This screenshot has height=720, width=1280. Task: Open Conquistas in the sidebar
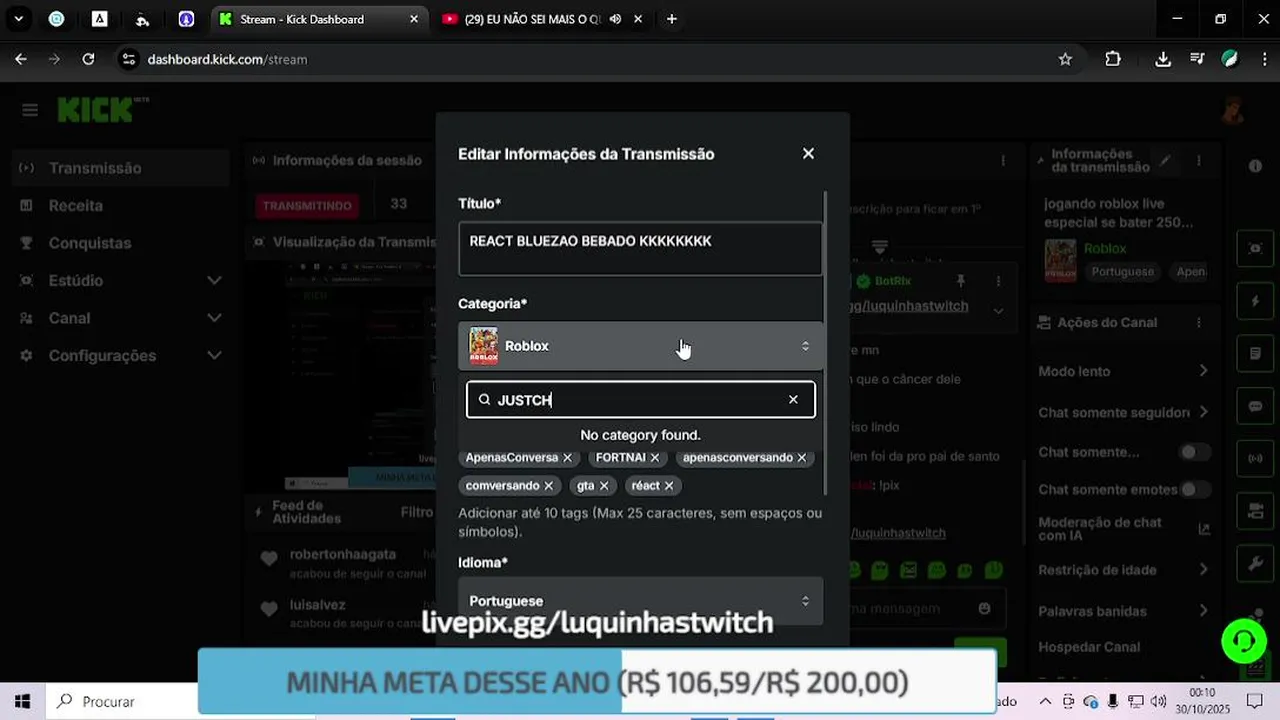coord(122,243)
